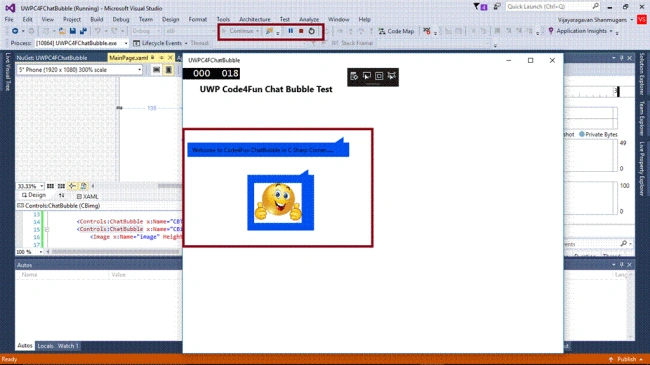Click the Save icon in toolbar
The width and height of the screenshot is (650, 365).
pos(73,31)
